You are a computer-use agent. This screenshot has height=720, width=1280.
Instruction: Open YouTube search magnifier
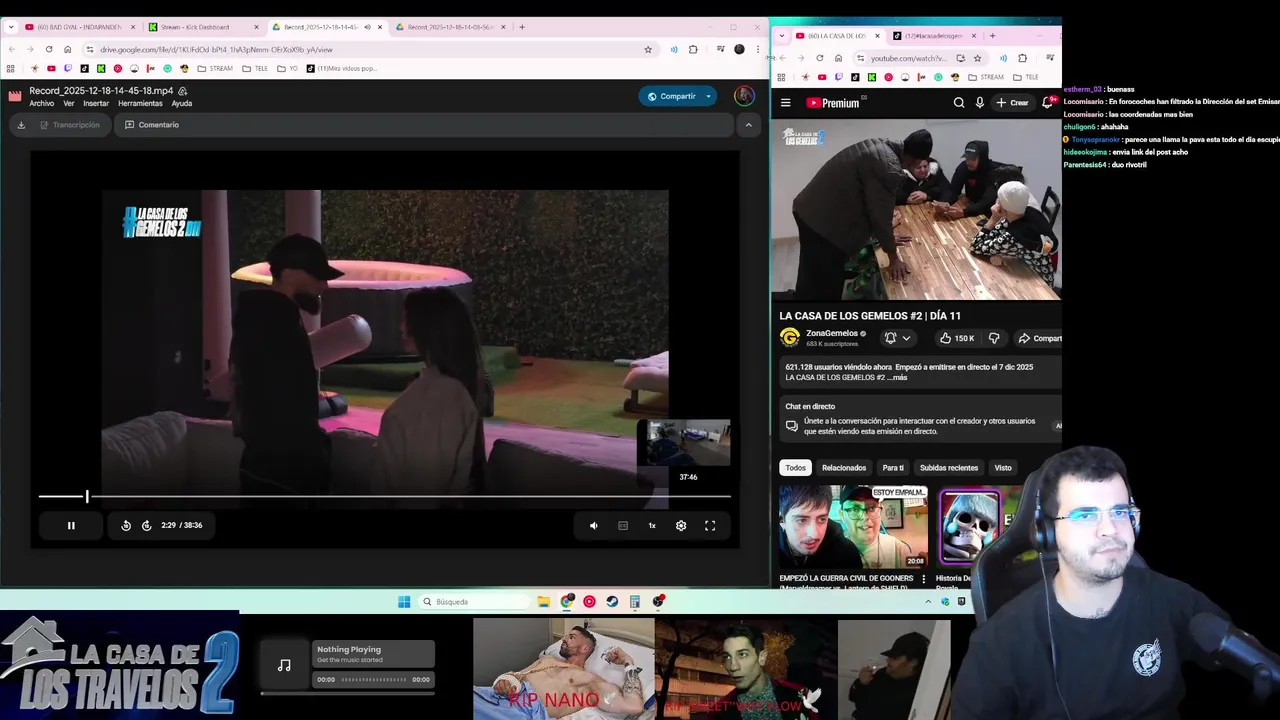pyautogui.click(x=959, y=103)
